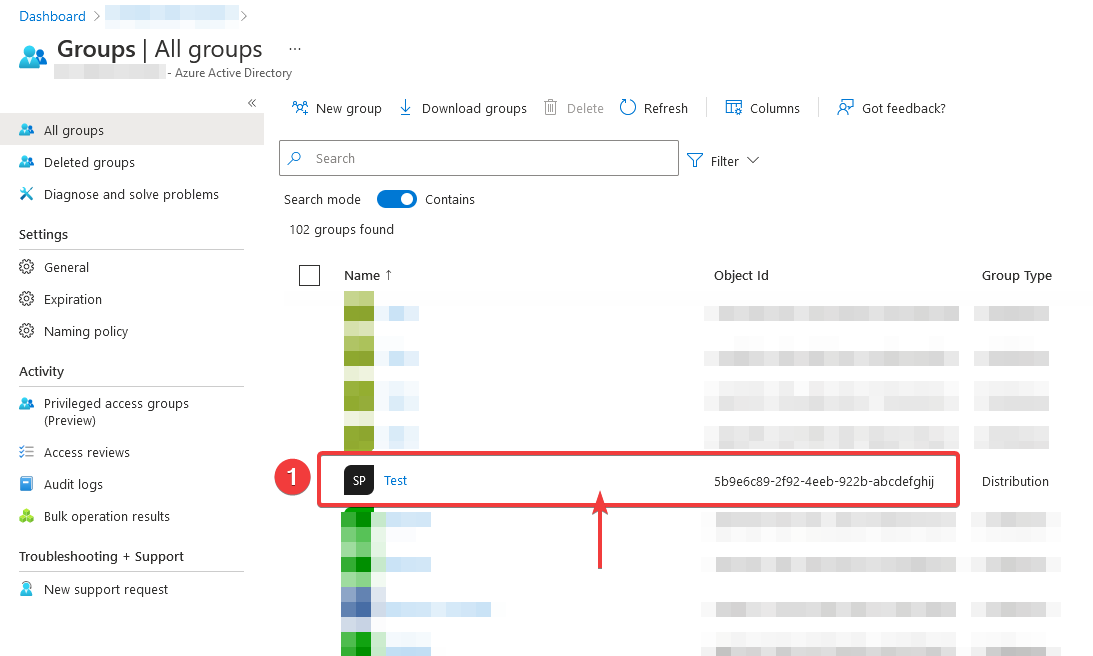Check the select-all groups checkbox
1093x656 pixels.
point(310,276)
